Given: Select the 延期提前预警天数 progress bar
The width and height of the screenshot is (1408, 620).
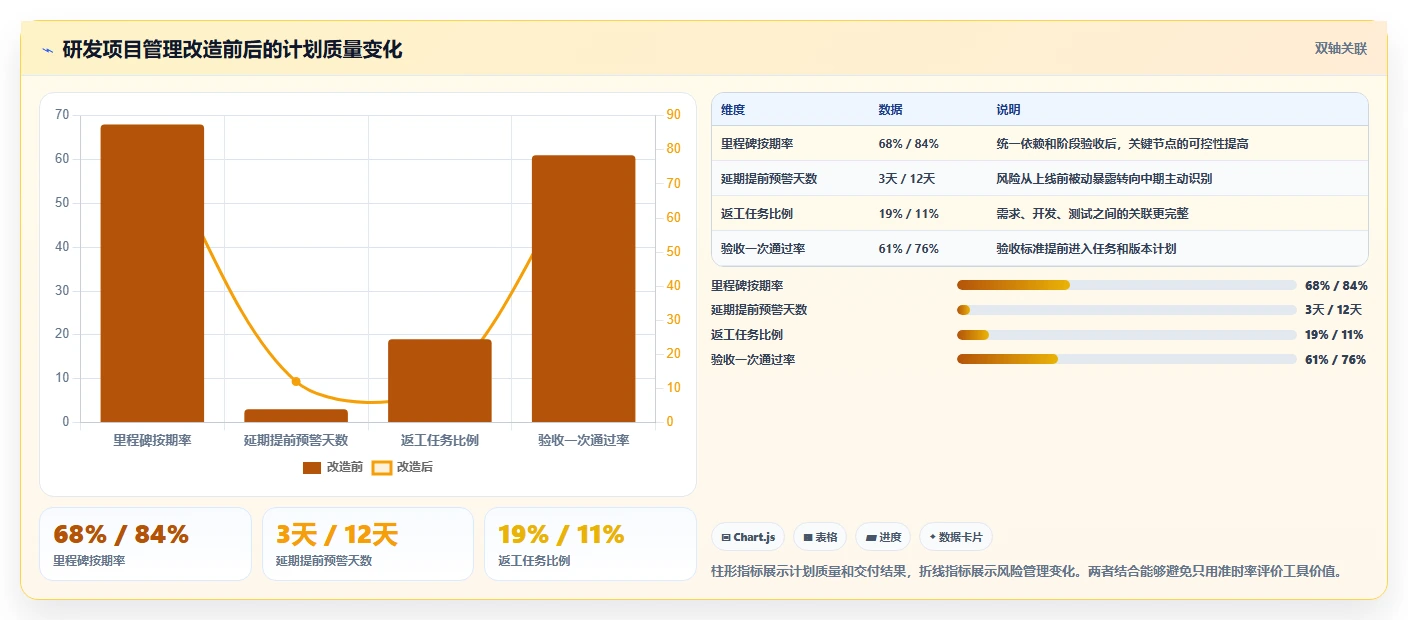Looking at the screenshot, I should click(1126, 310).
